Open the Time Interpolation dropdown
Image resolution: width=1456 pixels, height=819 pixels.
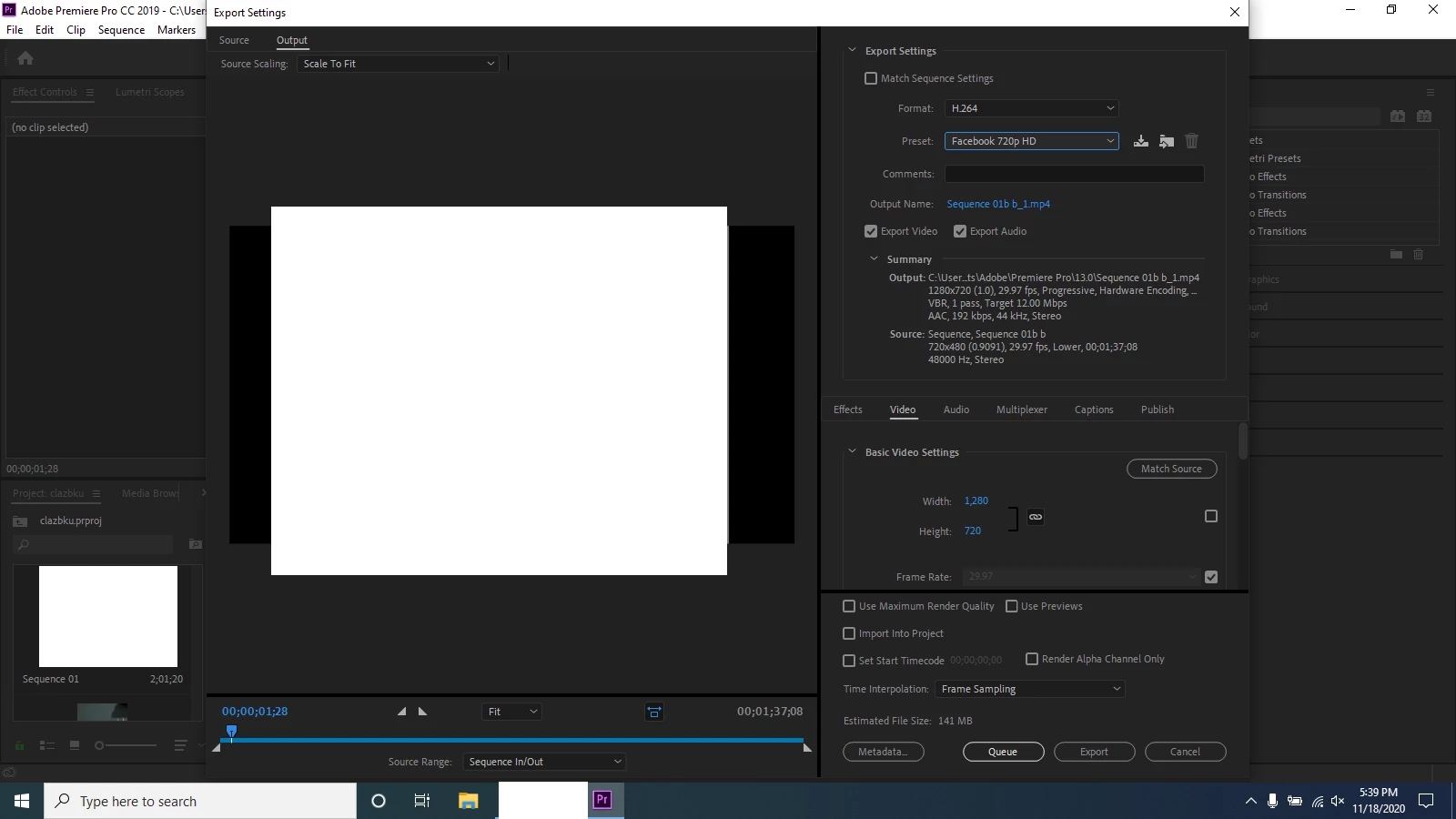coord(1030,689)
